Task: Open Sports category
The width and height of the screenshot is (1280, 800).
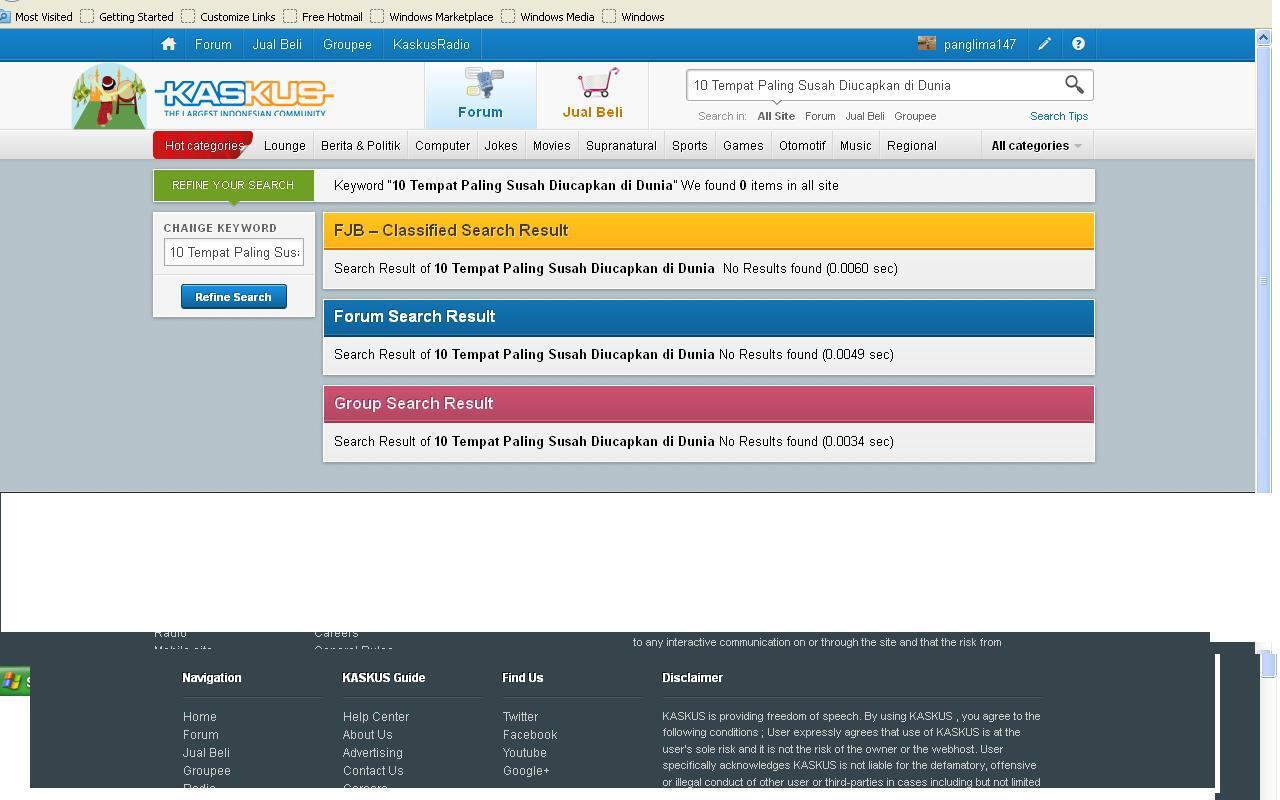Action: click(x=690, y=145)
